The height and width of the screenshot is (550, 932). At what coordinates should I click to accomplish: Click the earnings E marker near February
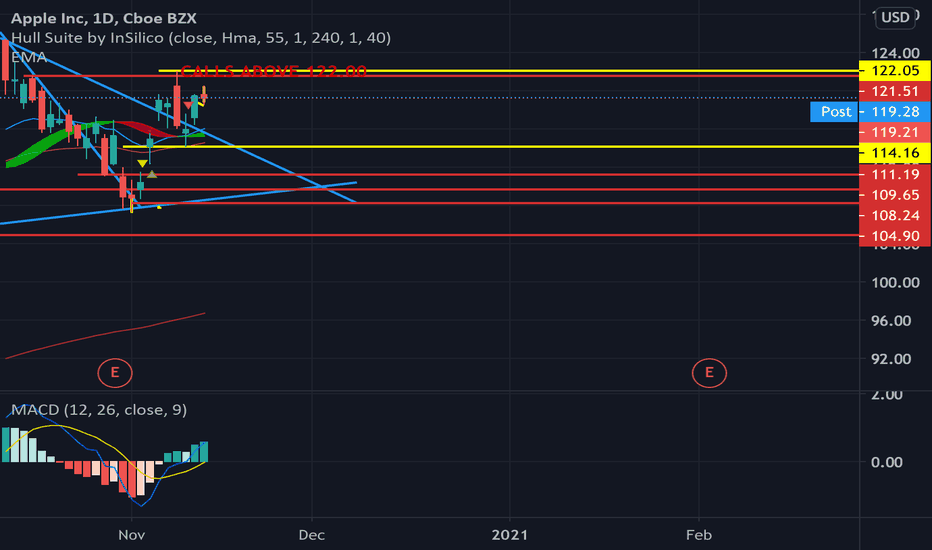(709, 373)
